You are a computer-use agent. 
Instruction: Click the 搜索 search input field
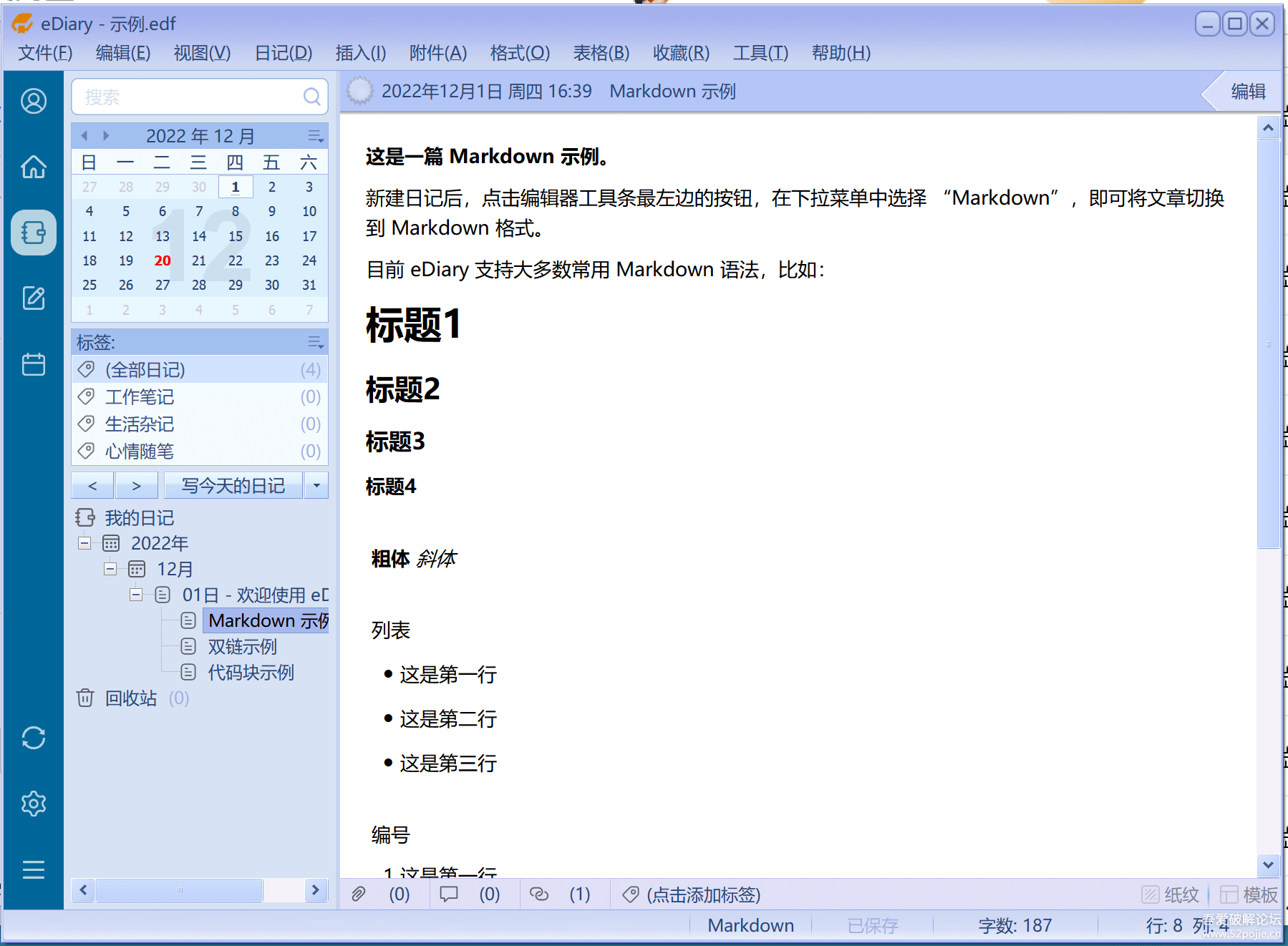(190, 97)
